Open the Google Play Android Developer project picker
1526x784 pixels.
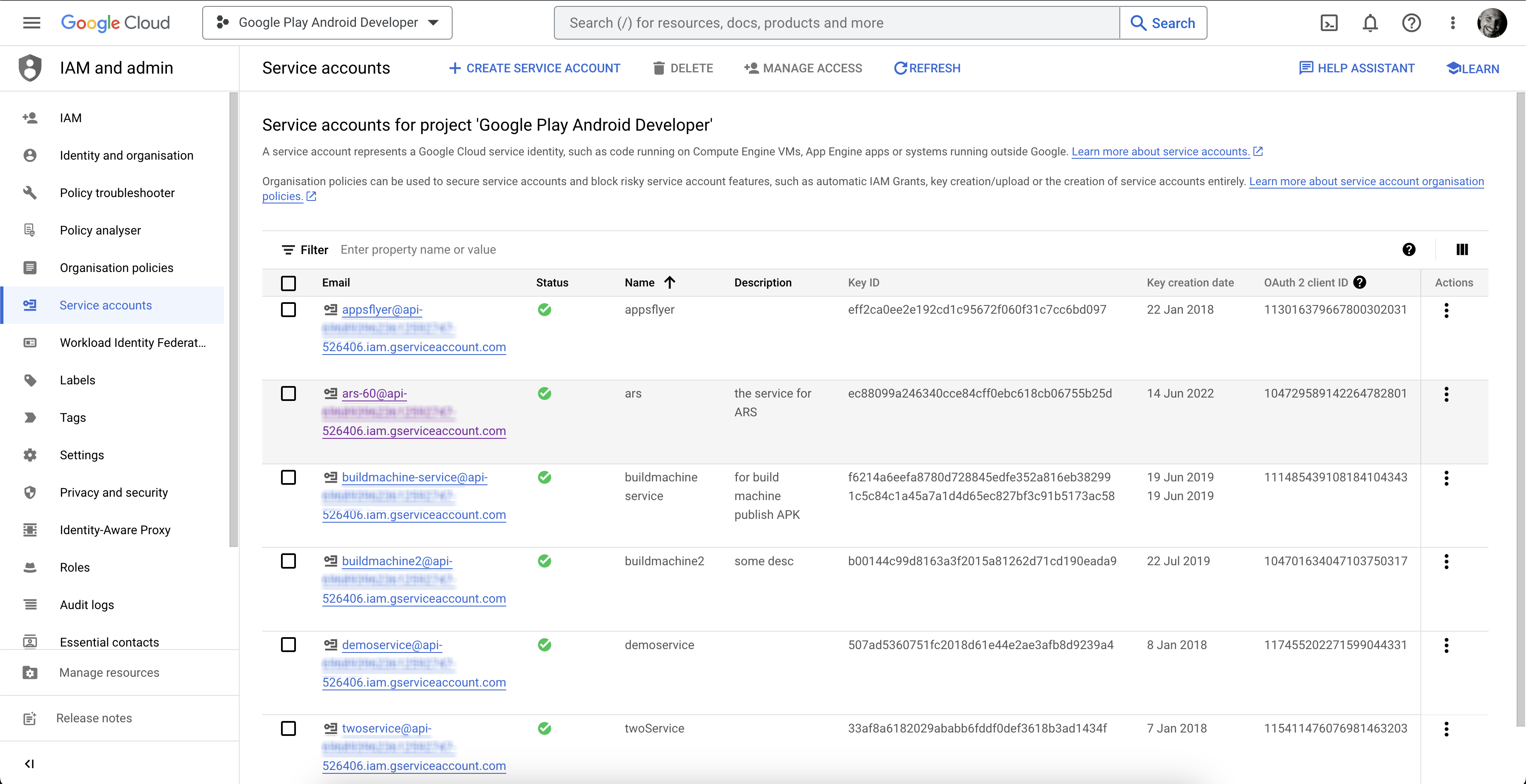(x=327, y=23)
